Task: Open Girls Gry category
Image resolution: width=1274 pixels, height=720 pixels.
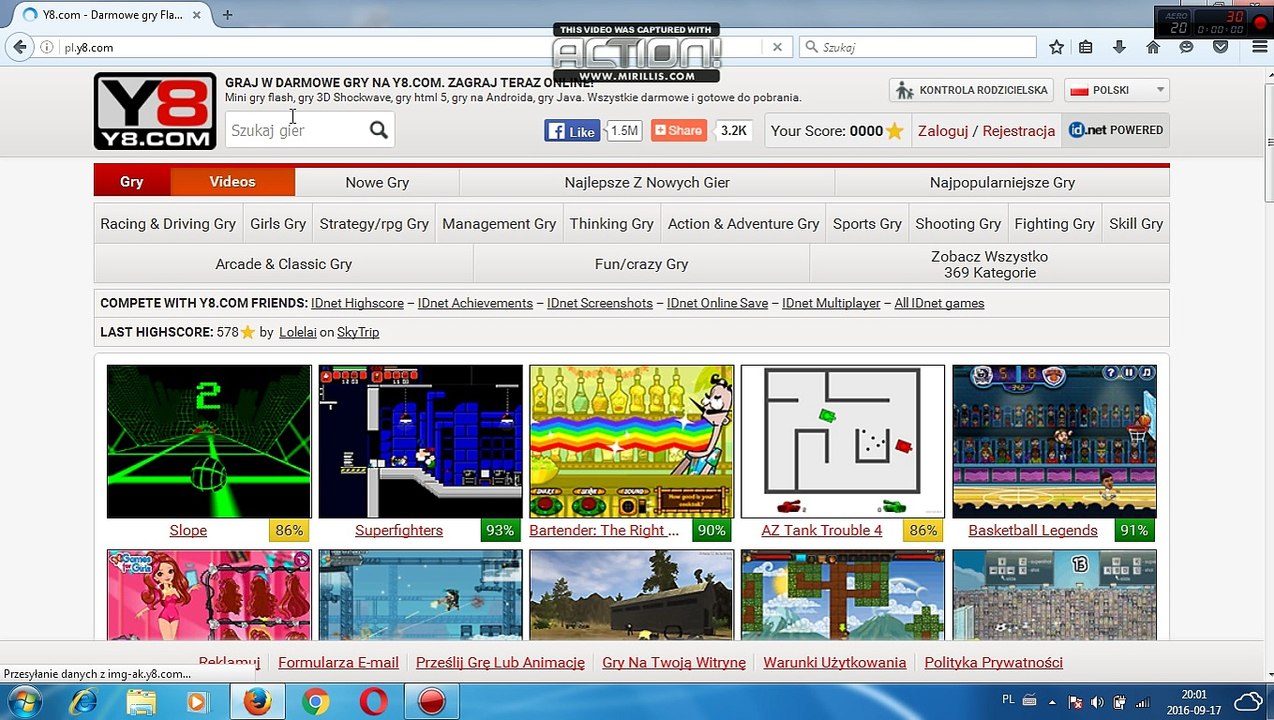Action: point(278,224)
